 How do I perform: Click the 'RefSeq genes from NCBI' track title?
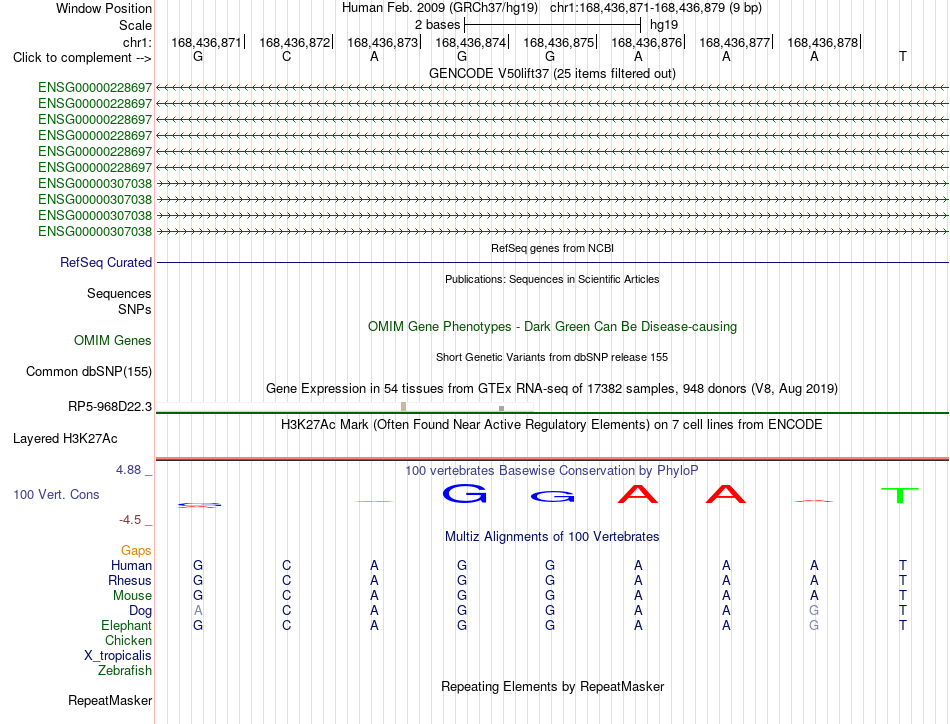(x=552, y=248)
